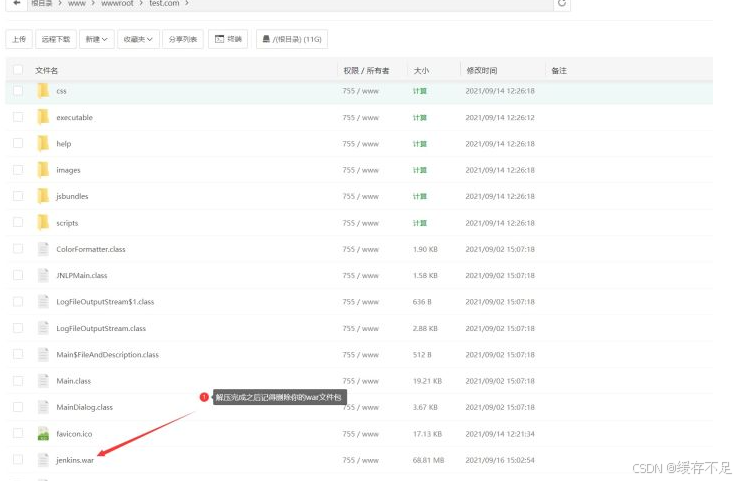The height and width of the screenshot is (481, 743).
Task: Open the scripts folder icon
Action: point(43,222)
